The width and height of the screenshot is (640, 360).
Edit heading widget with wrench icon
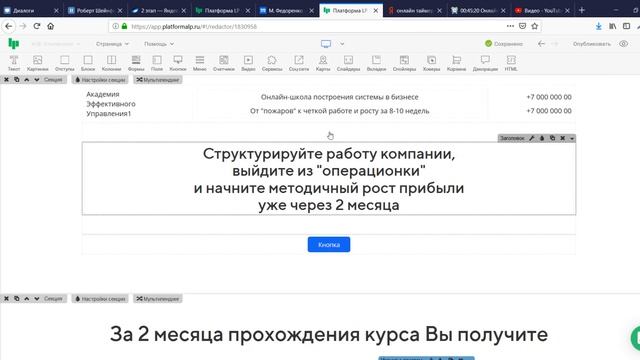click(532, 138)
